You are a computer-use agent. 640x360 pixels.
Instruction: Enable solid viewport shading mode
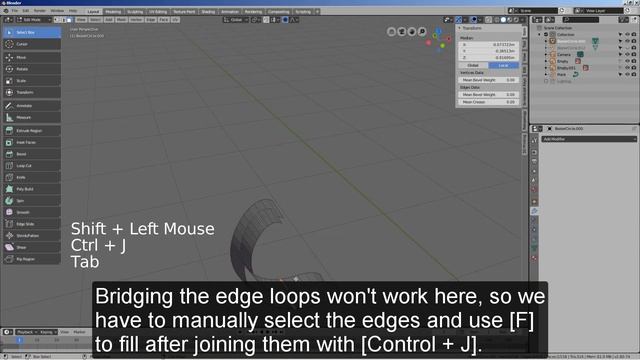503,20
